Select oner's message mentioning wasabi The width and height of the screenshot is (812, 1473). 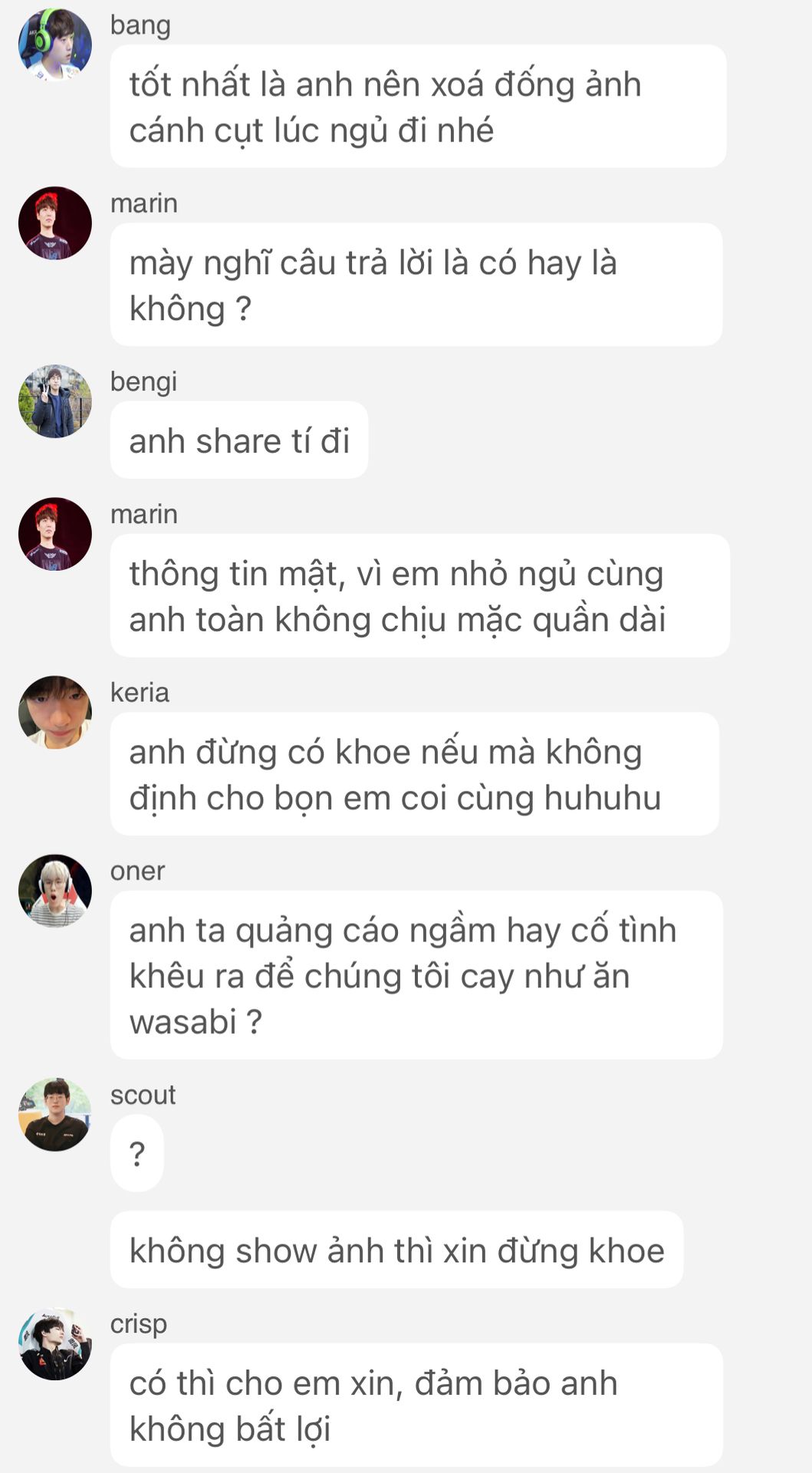pyautogui.click(x=416, y=975)
